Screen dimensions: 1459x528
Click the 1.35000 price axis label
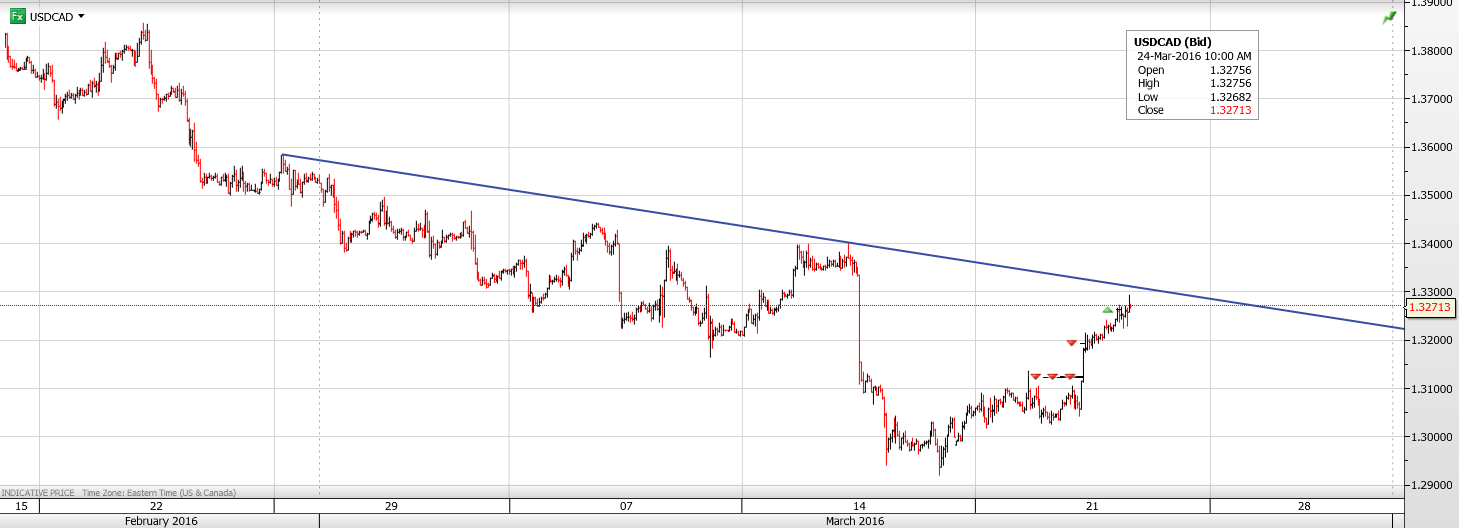click(x=1430, y=195)
